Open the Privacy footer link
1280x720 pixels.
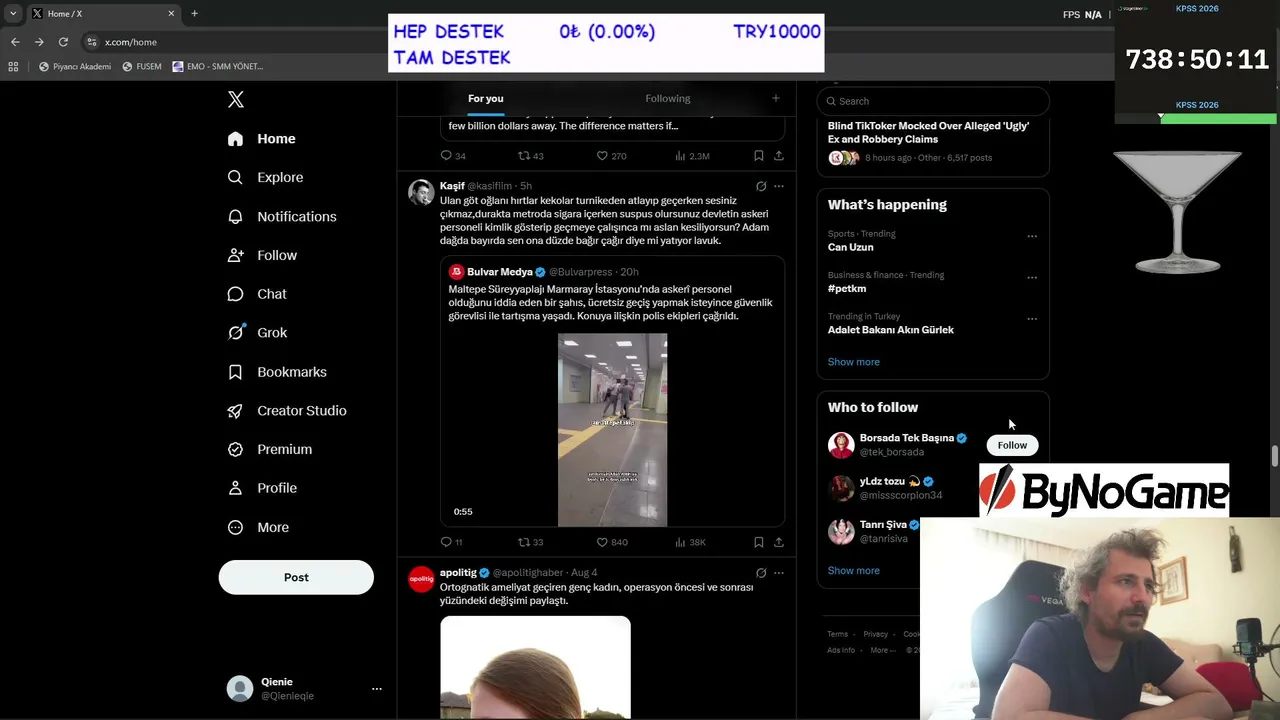tap(876, 634)
